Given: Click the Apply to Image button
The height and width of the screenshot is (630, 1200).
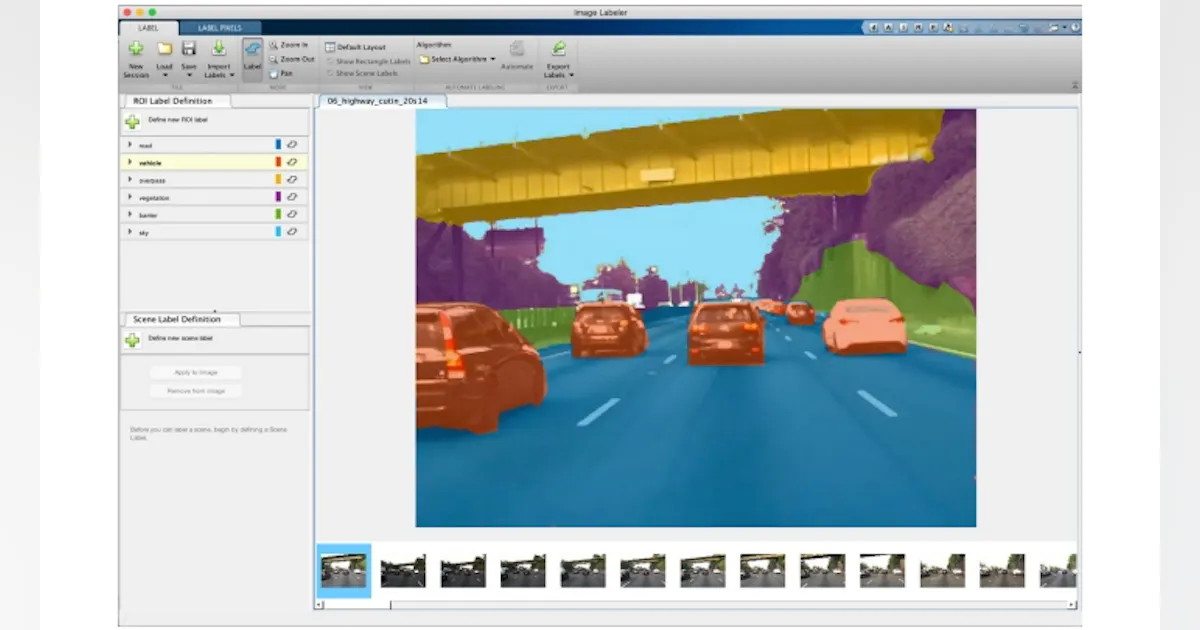Looking at the screenshot, I should tap(196, 372).
